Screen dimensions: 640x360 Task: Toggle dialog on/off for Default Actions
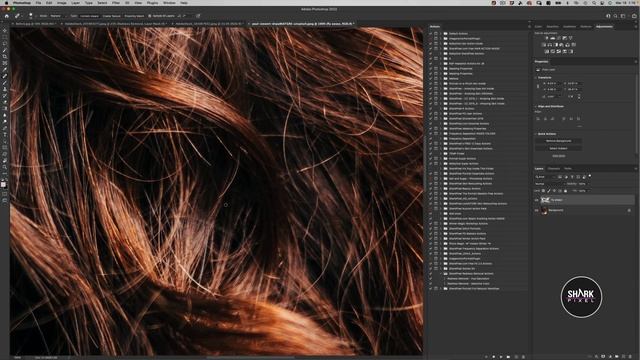(436, 33)
